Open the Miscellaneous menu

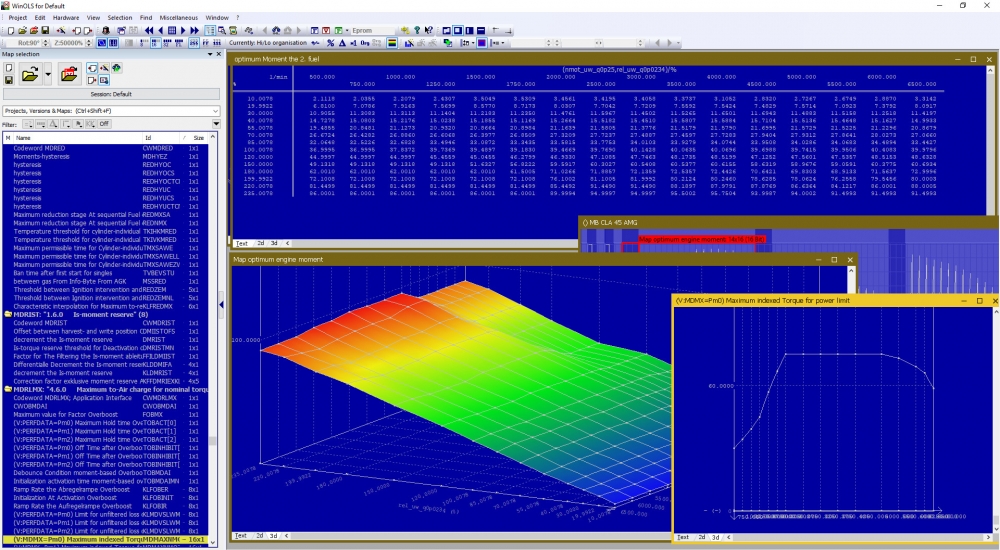click(x=180, y=18)
